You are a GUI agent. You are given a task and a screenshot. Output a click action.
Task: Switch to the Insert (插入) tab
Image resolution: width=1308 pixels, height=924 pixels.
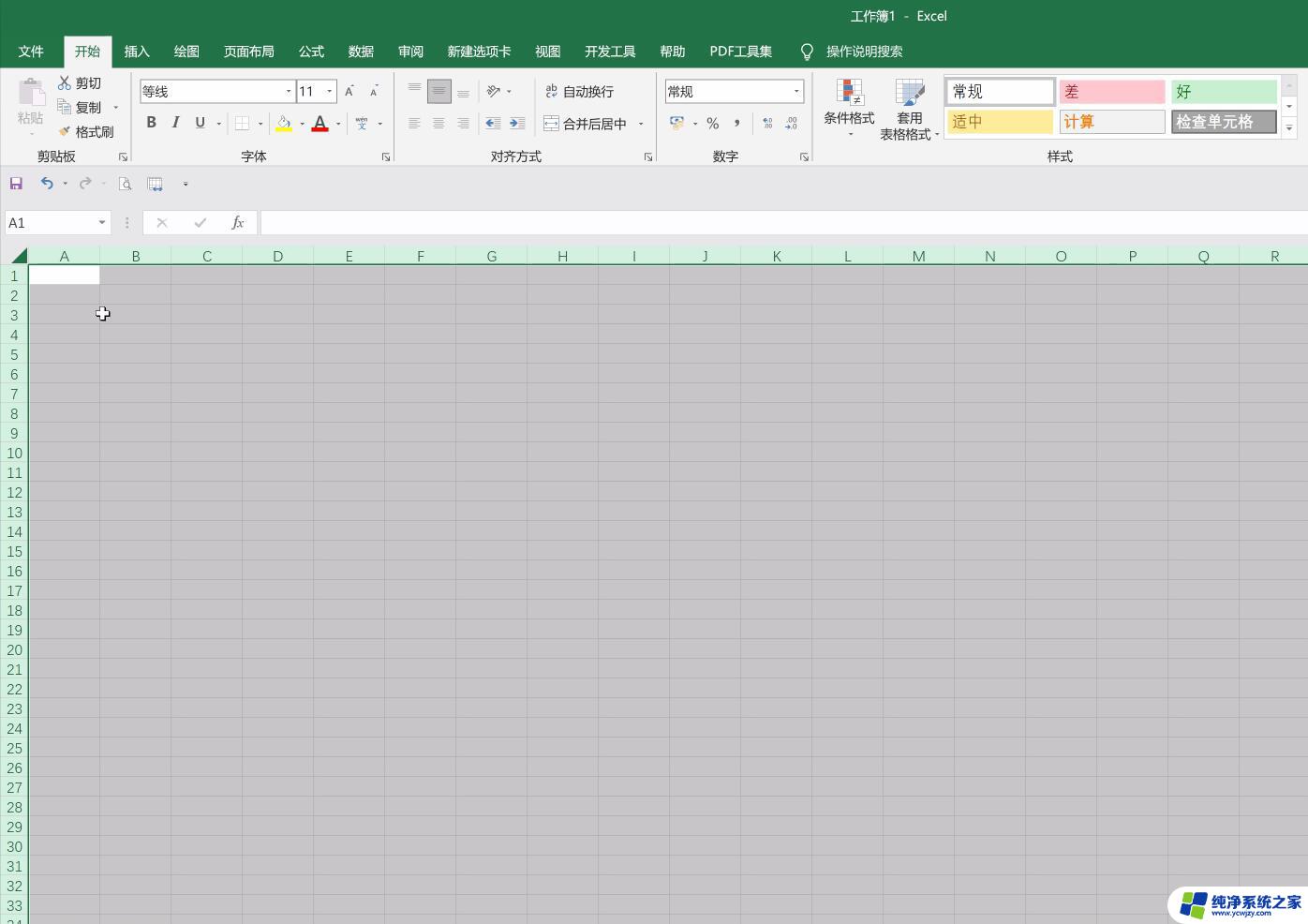pos(137,52)
